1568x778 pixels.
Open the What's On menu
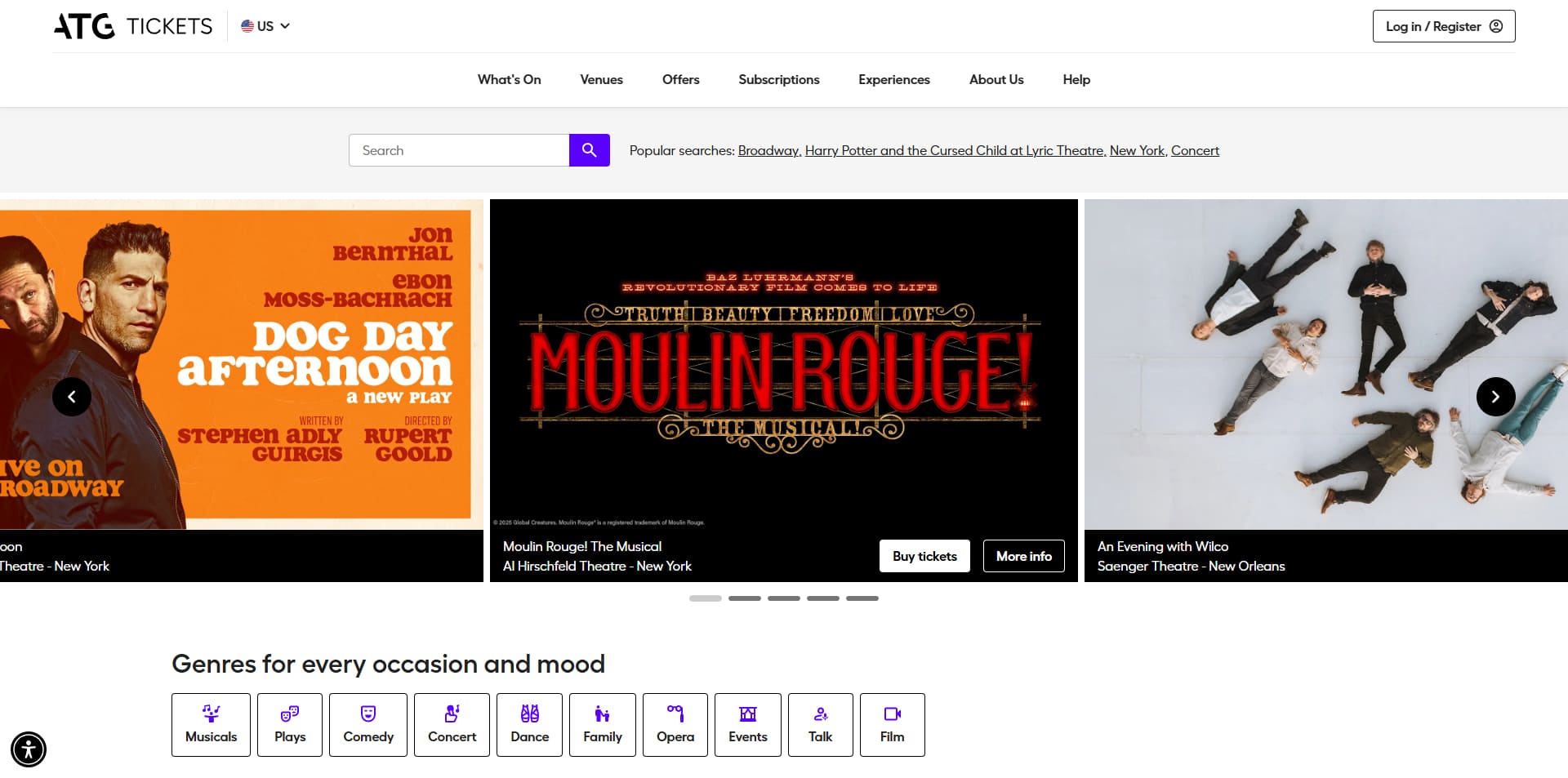(x=509, y=79)
